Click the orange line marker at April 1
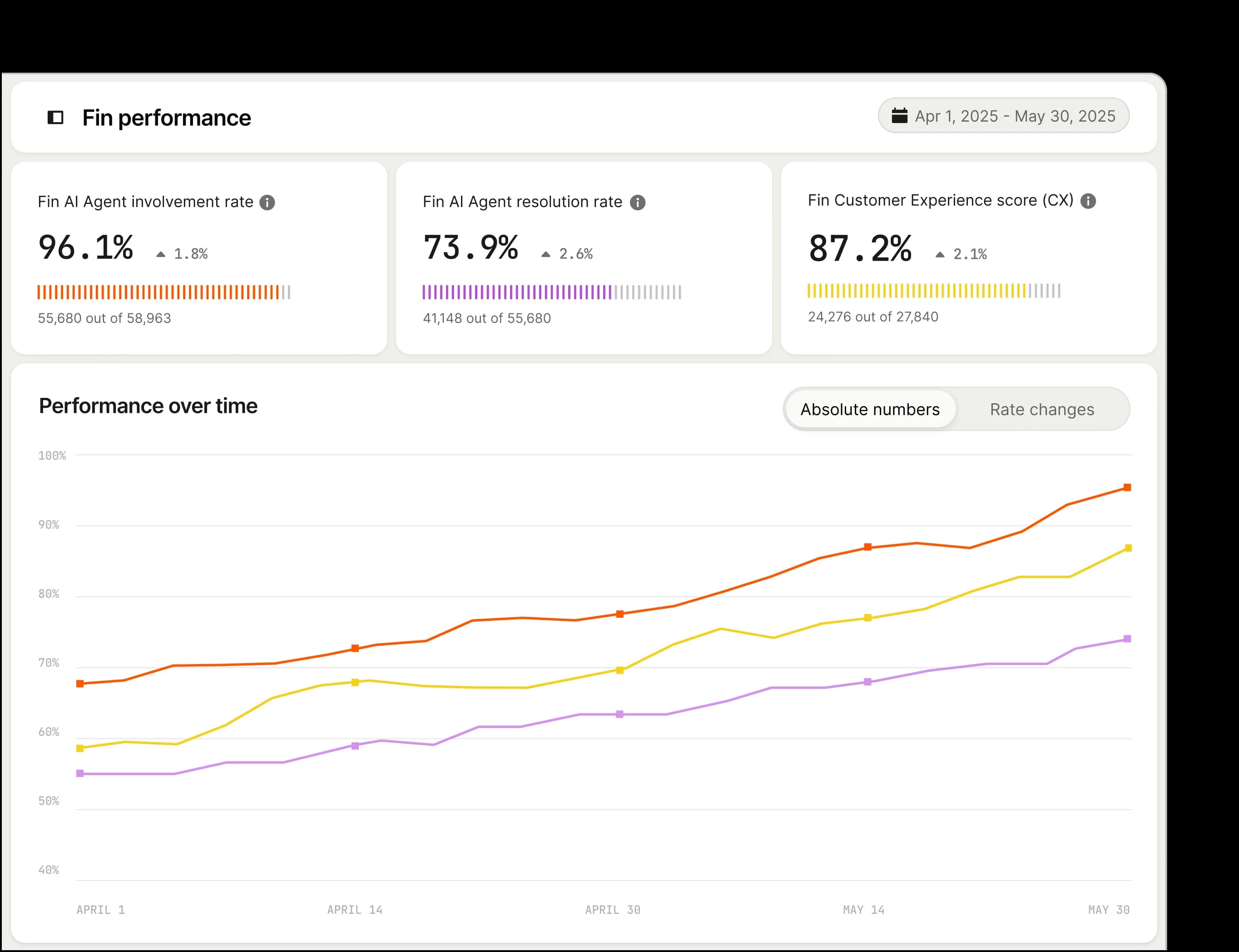The width and height of the screenshot is (1239, 952). 80,684
